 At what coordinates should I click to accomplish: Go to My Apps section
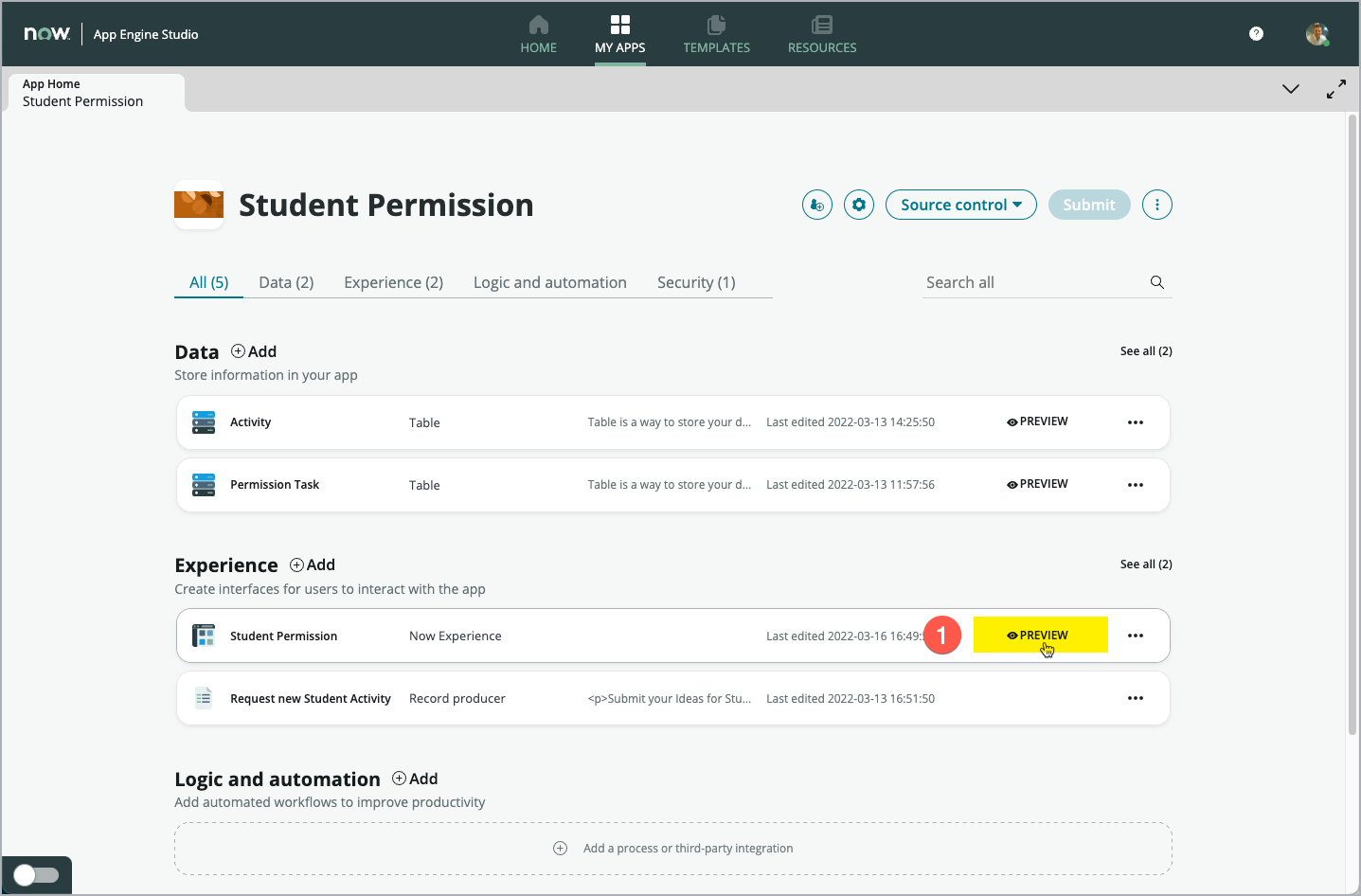(x=619, y=35)
